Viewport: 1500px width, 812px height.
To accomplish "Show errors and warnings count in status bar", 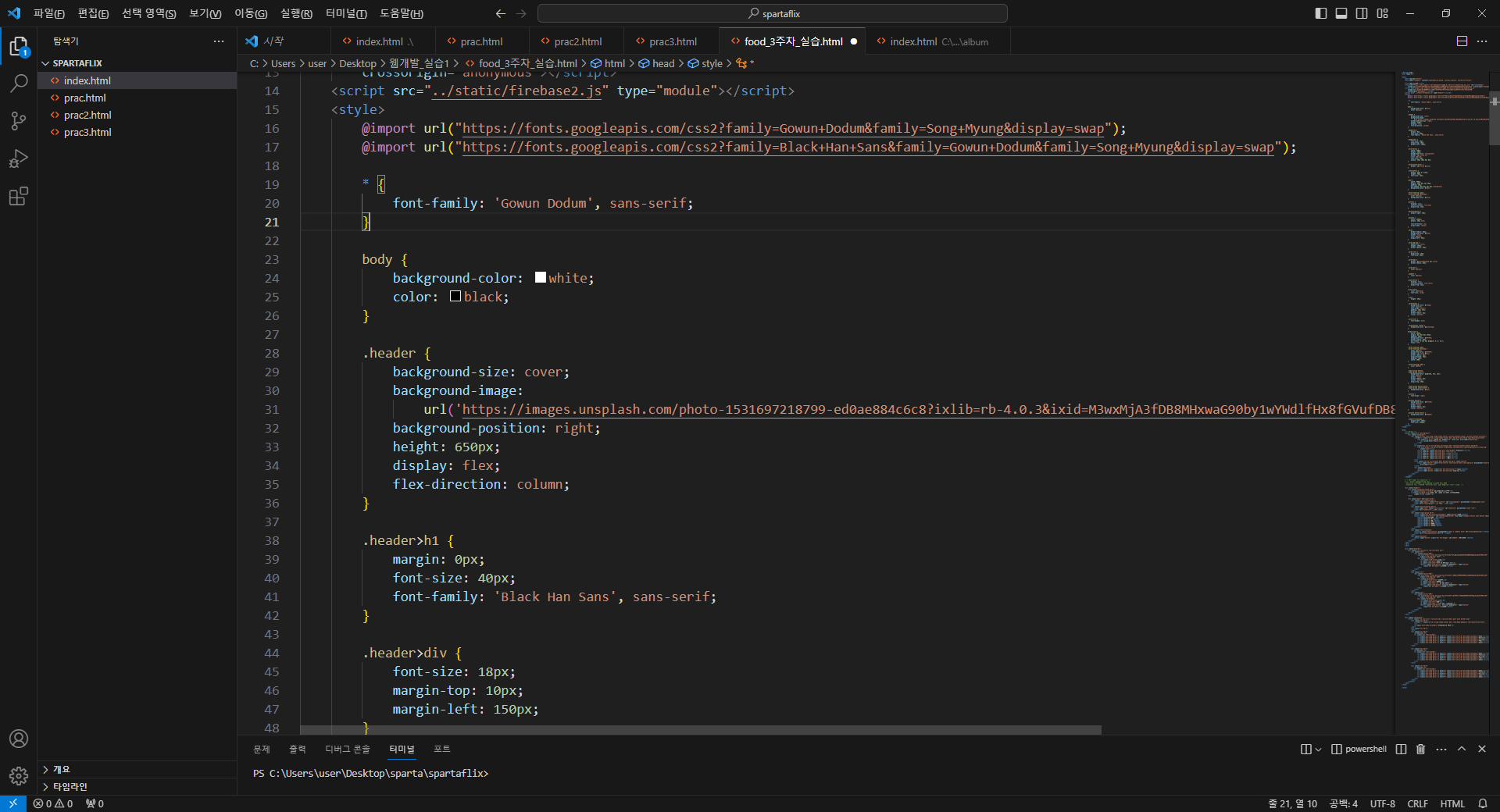I will 53,803.
